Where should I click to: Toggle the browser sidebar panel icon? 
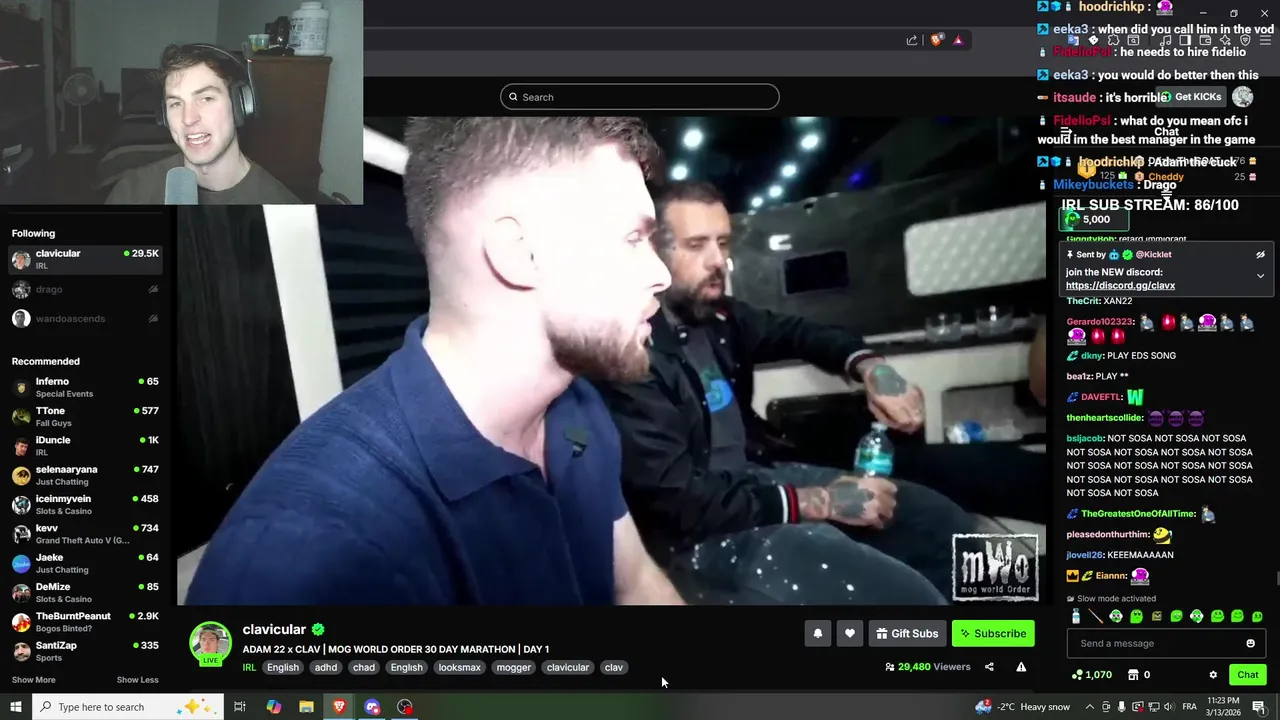(1185, 40)
